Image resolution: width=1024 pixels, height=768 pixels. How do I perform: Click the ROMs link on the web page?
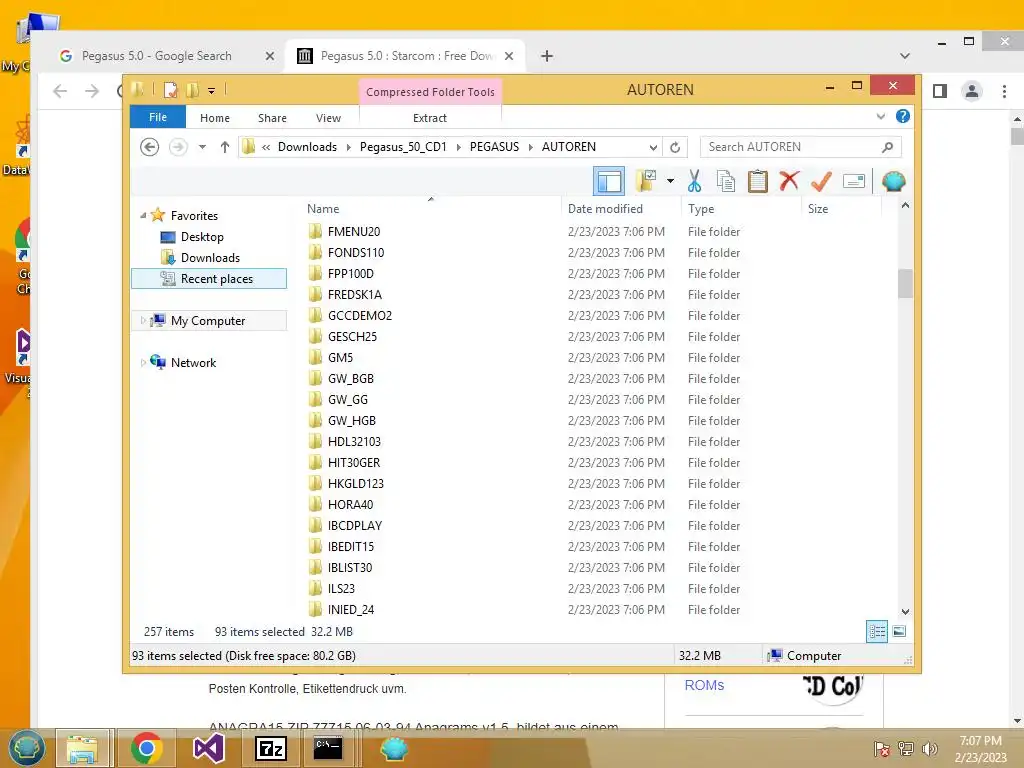(x=704, y=685)
